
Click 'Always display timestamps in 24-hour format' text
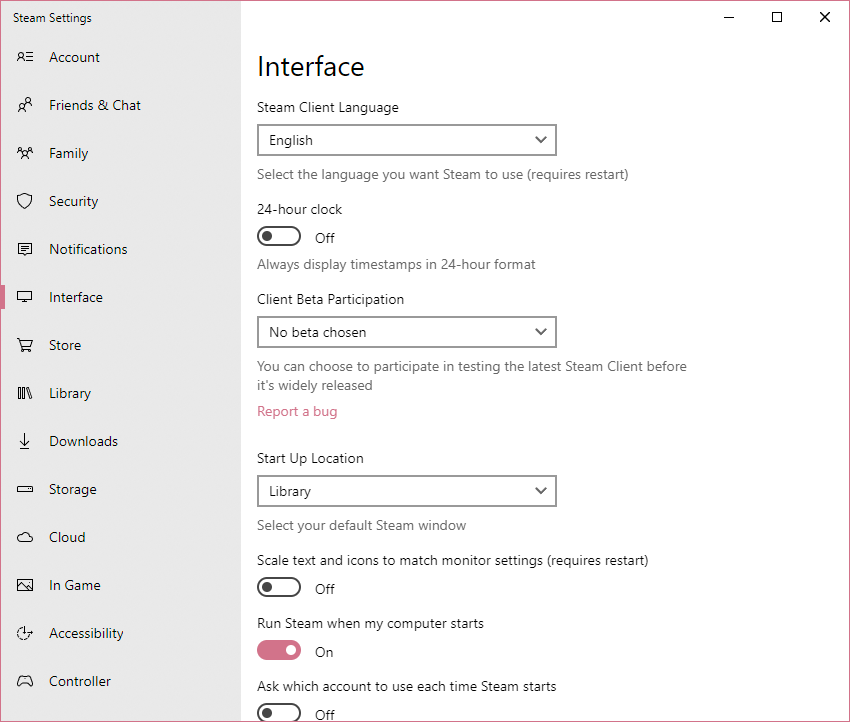pos(396,264)
